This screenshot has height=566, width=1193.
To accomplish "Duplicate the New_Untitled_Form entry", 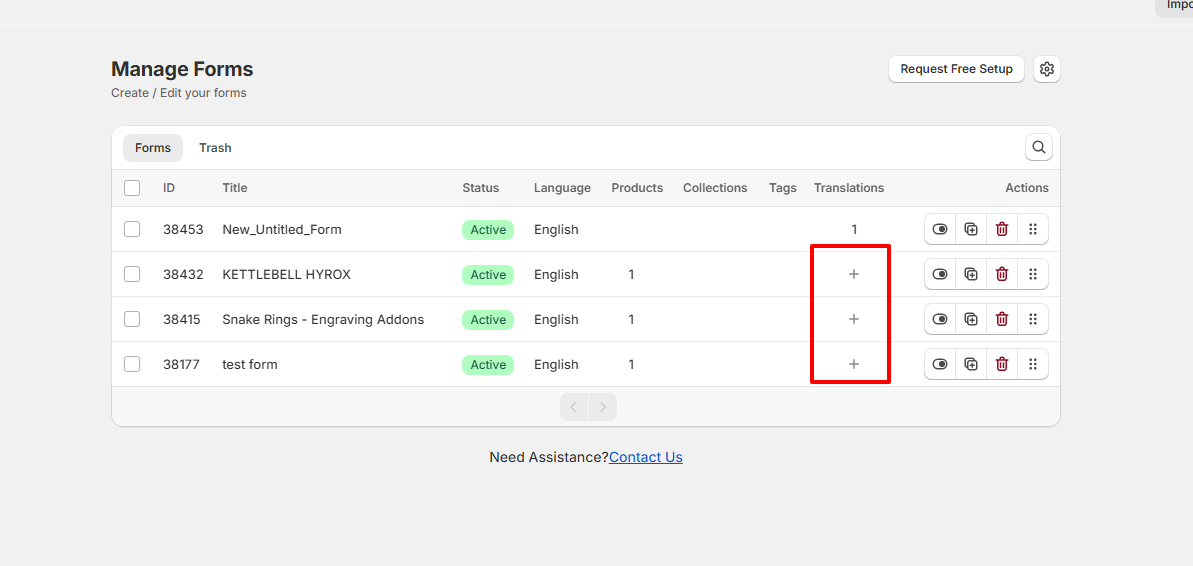I will 970,229.
